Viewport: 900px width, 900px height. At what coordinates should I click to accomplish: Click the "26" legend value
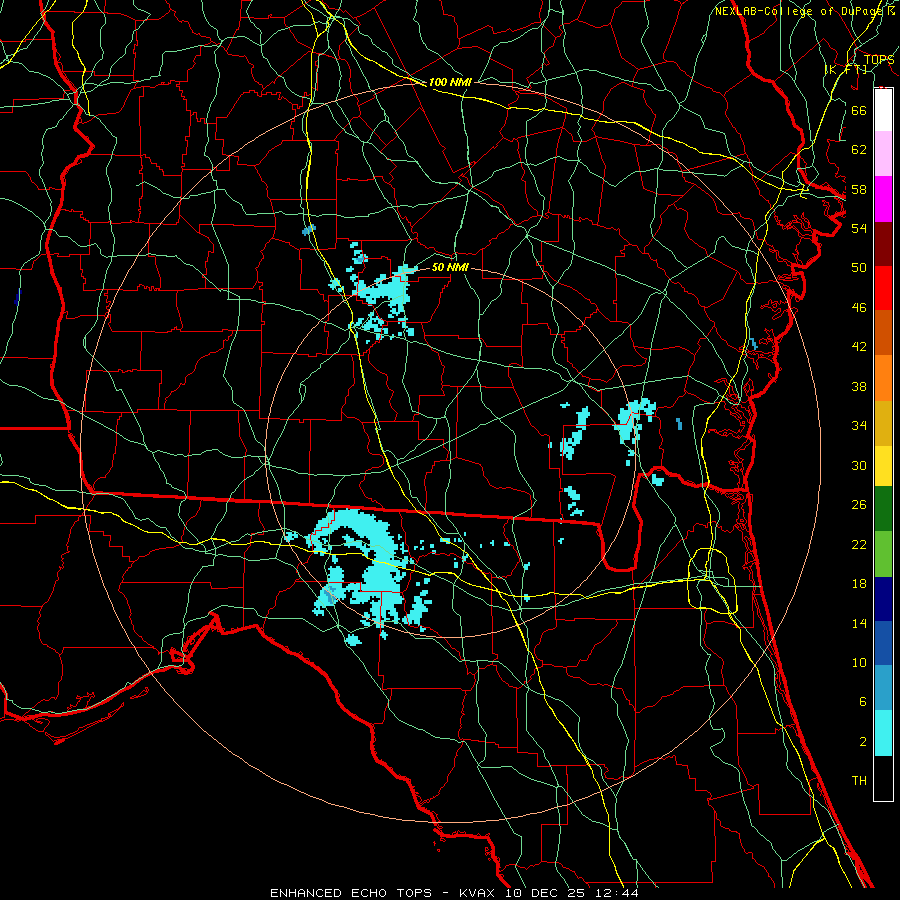tap(859, 505)
